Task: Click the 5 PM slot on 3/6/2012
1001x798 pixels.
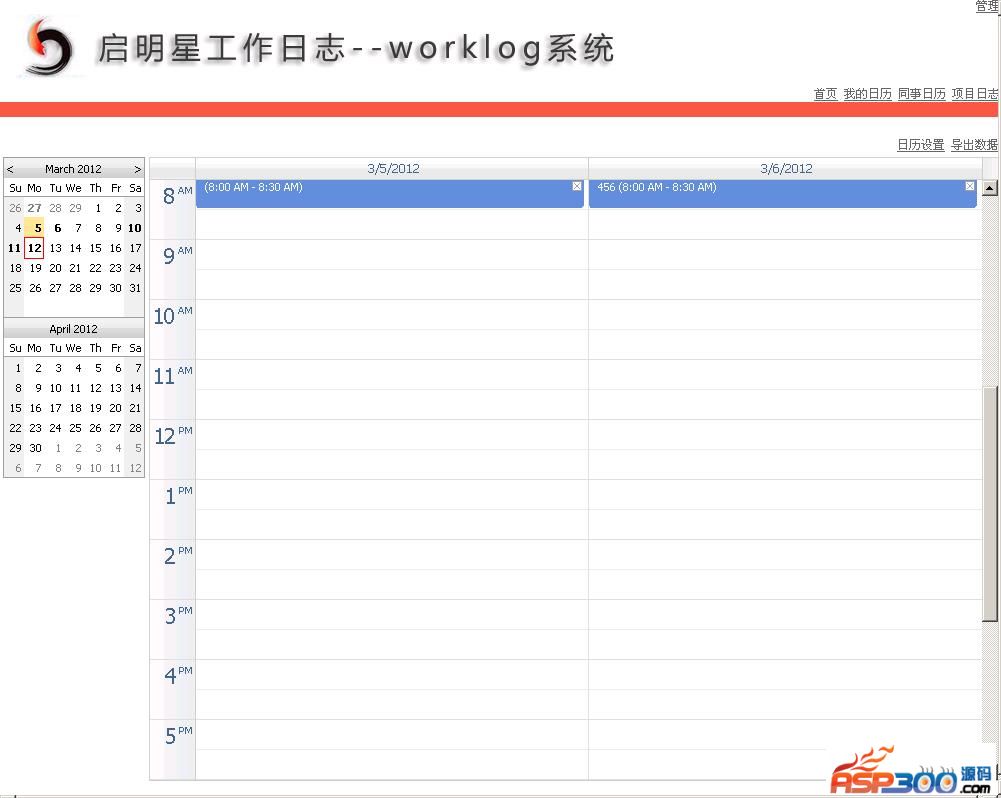Action: click(785, 735)
